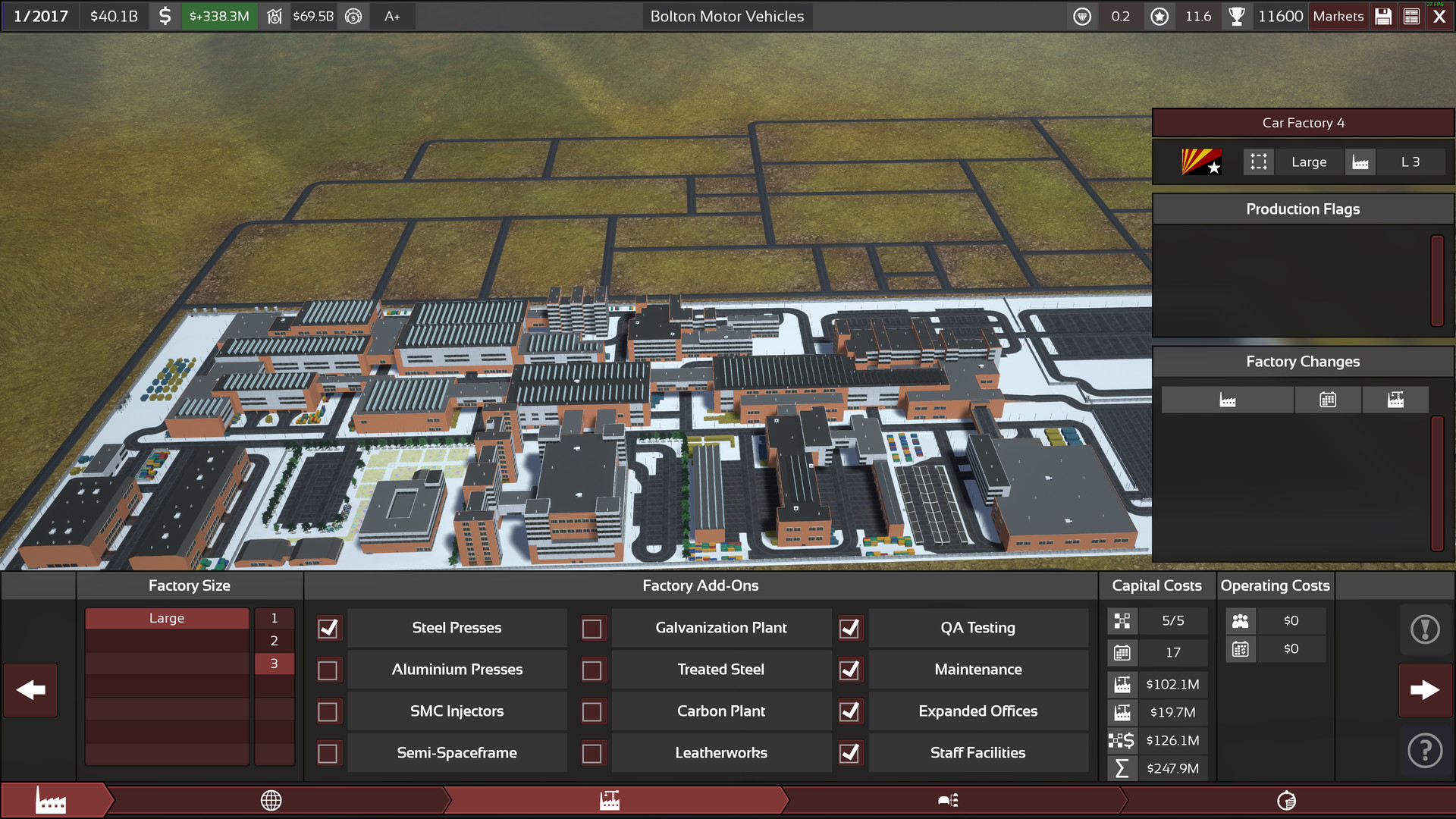Click the warning exclamation icon above the forward arrow
The image size is (1456, 819).
[1424, 629]
